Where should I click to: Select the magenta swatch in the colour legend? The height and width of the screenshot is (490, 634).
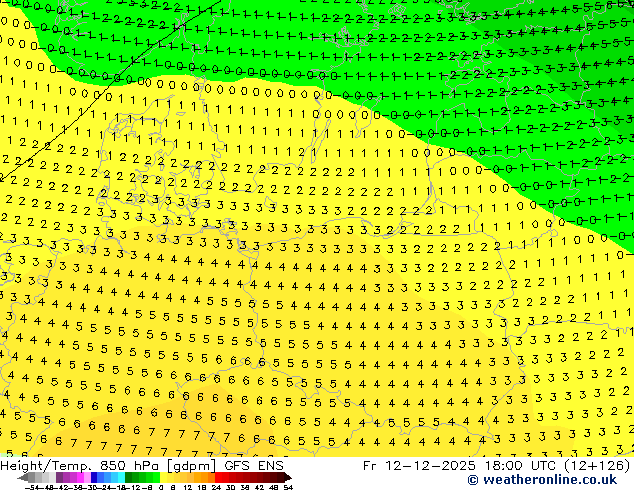coord(80,477)
